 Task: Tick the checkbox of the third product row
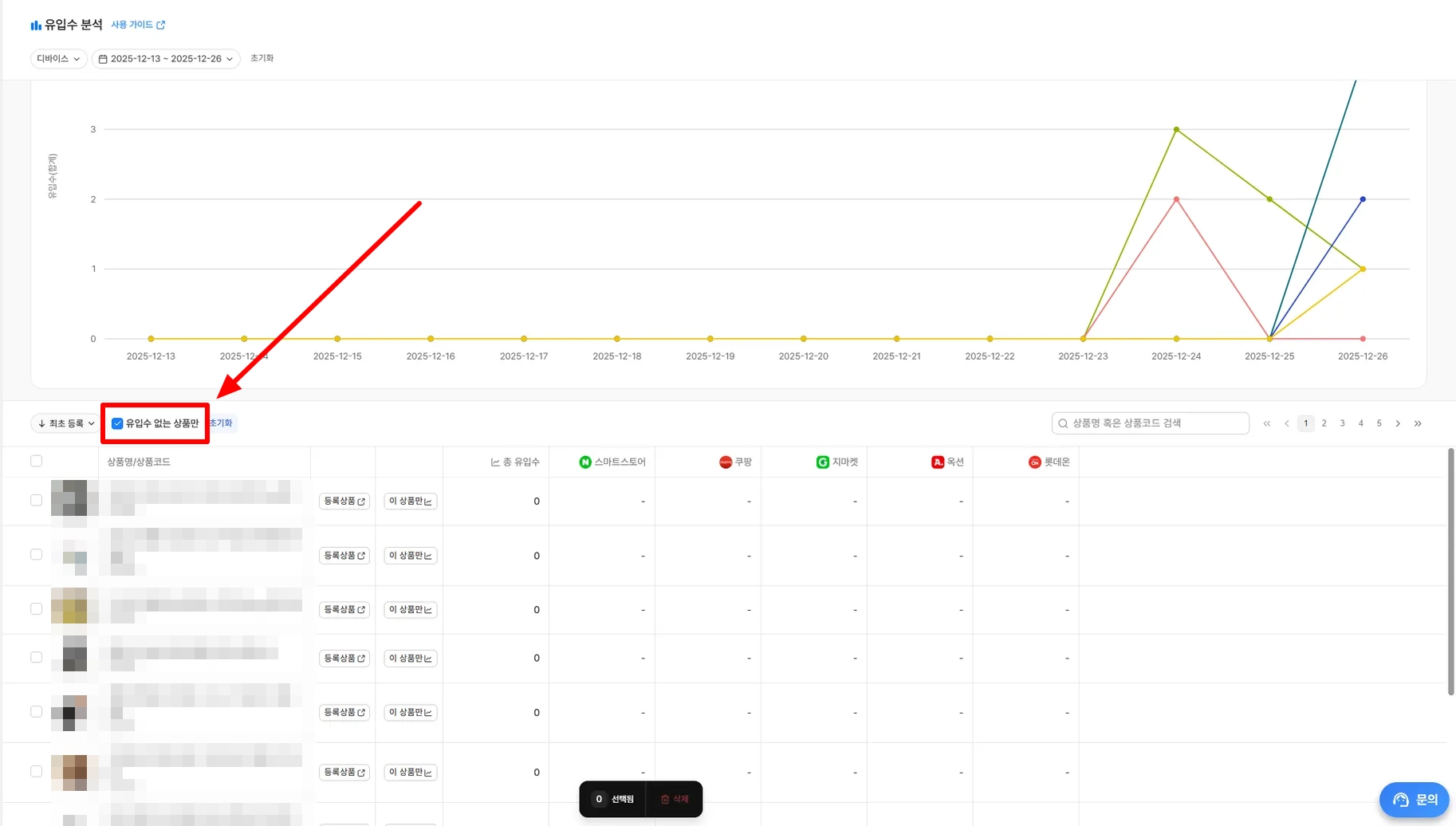coord(36,608)
